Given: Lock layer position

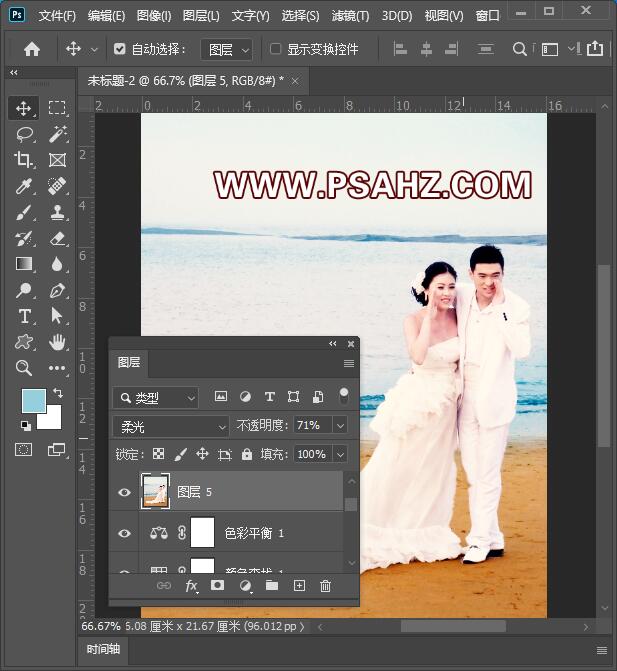Looking at the screenshot, I should point(202,454).
